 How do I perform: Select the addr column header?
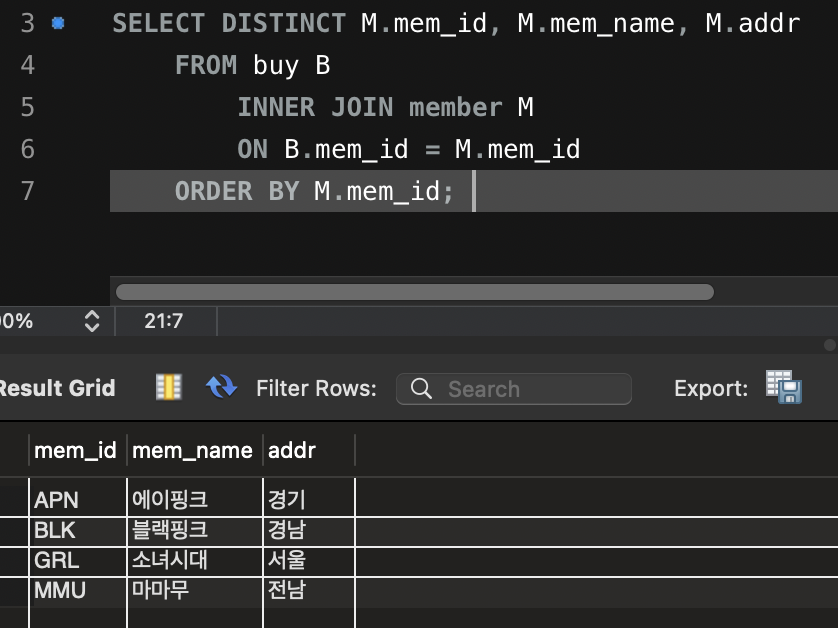[309, 451]
